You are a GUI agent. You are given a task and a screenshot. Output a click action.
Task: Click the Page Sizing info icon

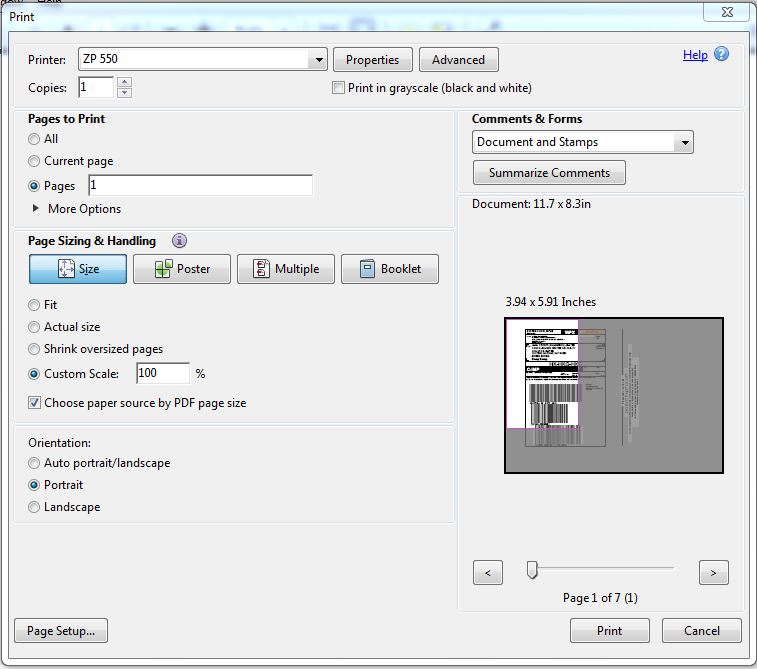(x=179, y=241)
